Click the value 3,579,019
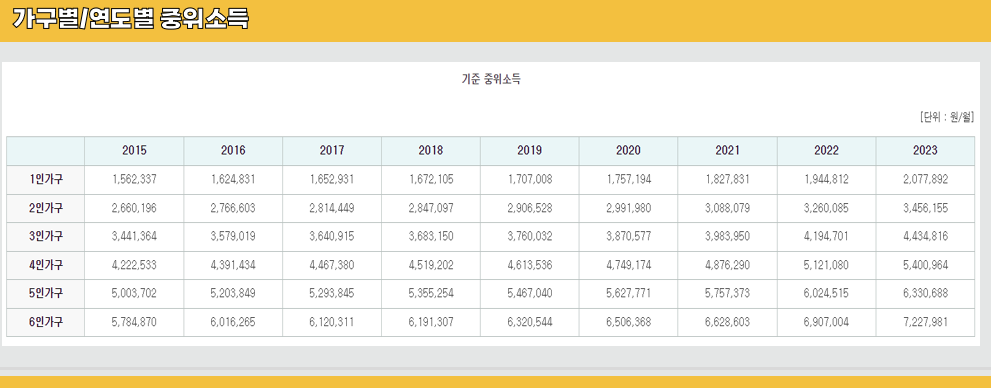Image resolution: width=991 pixels, height=388 pixels. (x=233, y=236)
